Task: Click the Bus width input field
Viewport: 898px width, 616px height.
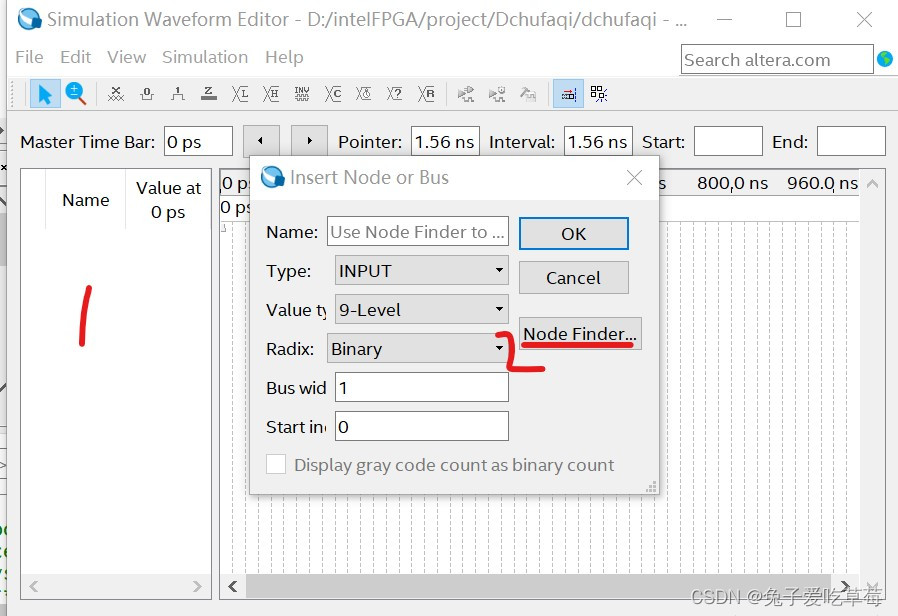Action: [422, 388]
